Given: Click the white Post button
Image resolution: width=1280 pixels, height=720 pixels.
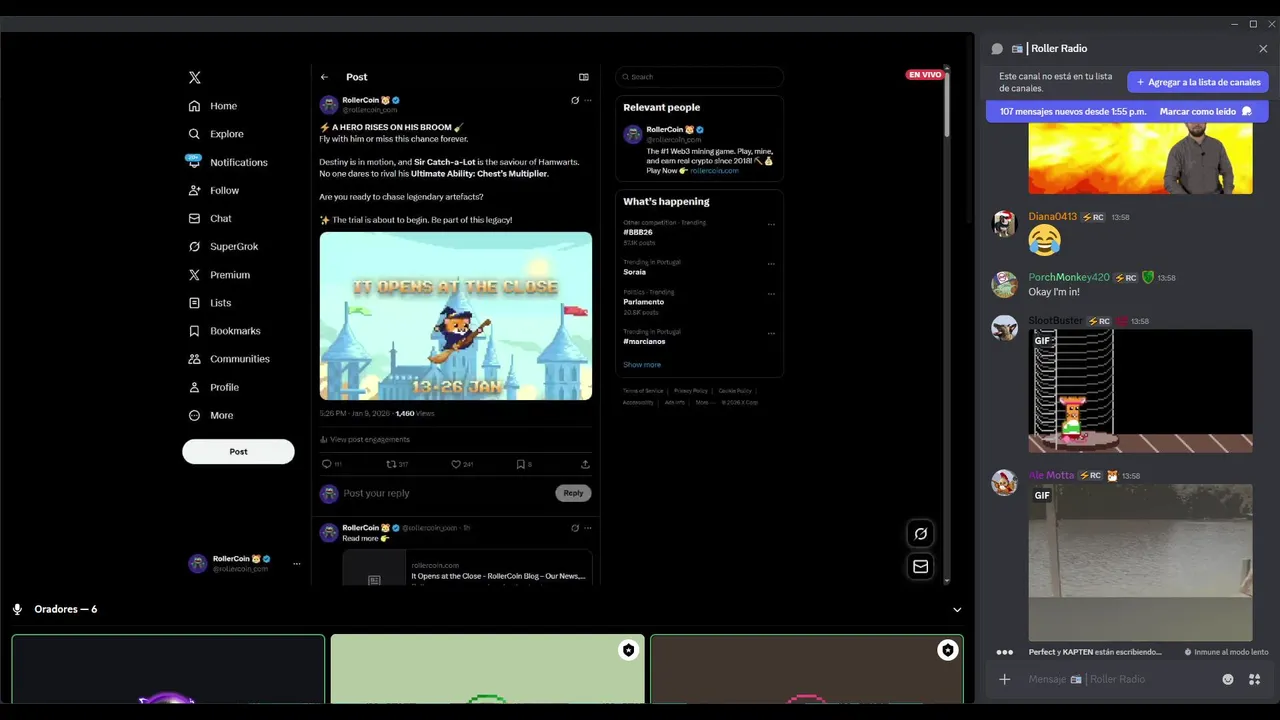Looking at the screenshot, I should click(238, 451).
